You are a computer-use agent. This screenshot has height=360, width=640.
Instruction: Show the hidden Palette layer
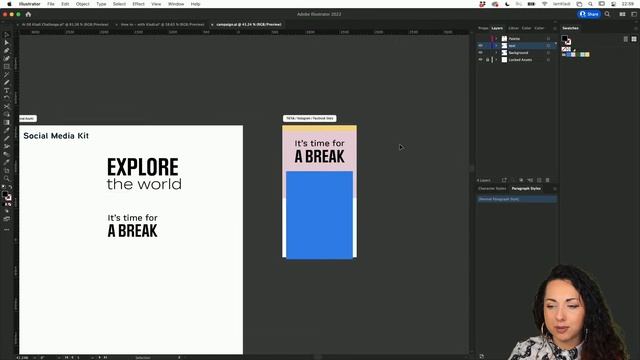(480, 38)
